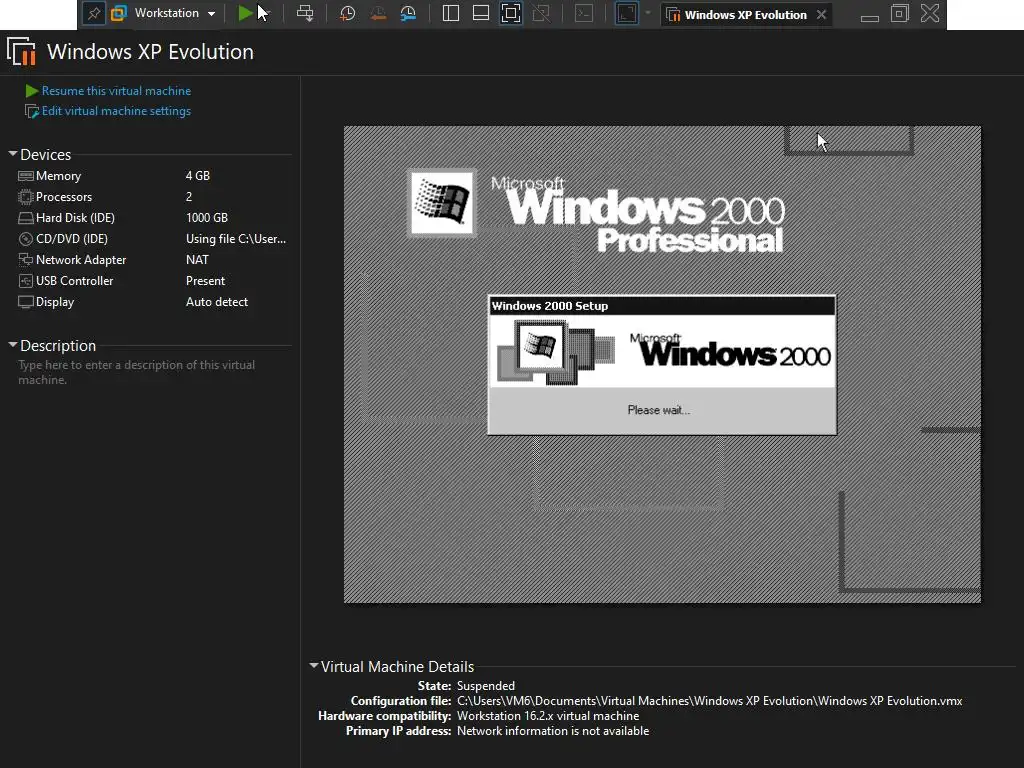Click the stretch guest display icon
Viewport: 1024px width, 768px height.
[x=626, y=13]
